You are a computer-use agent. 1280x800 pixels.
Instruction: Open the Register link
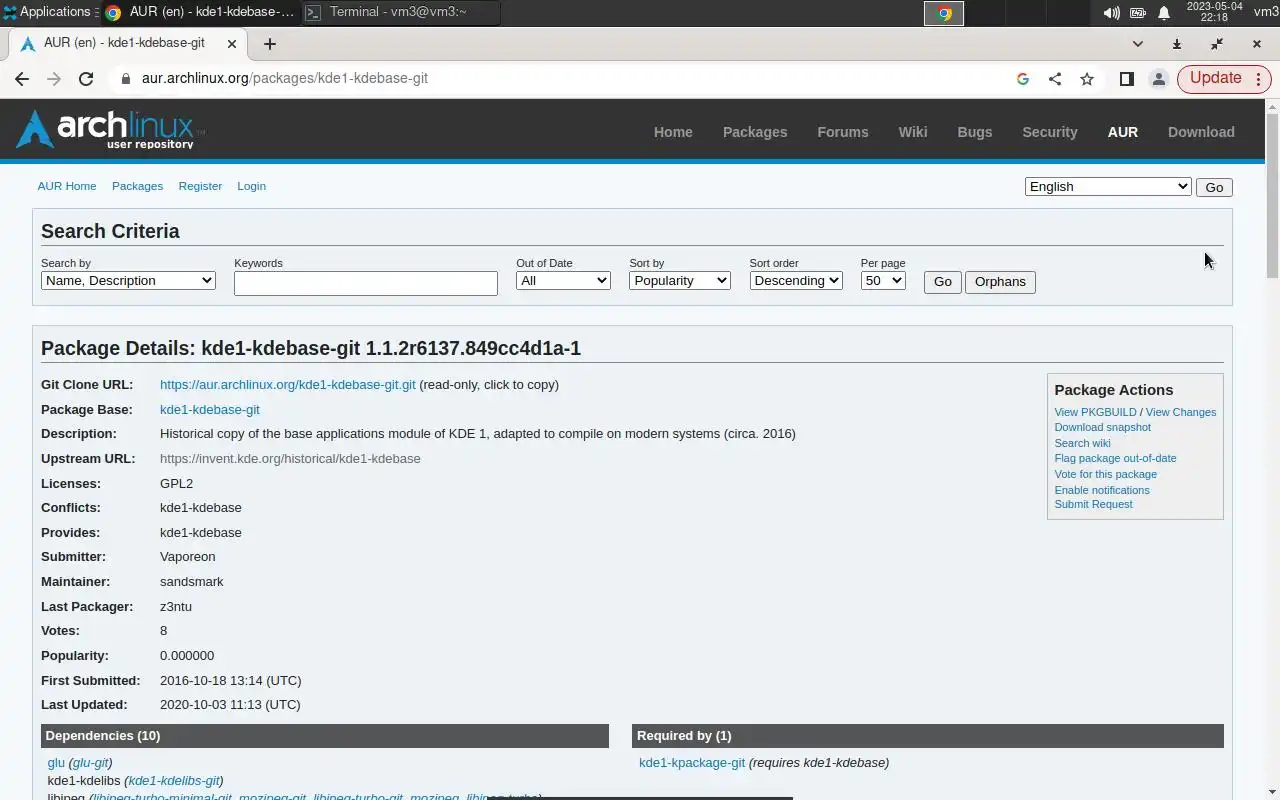(200, 186)
